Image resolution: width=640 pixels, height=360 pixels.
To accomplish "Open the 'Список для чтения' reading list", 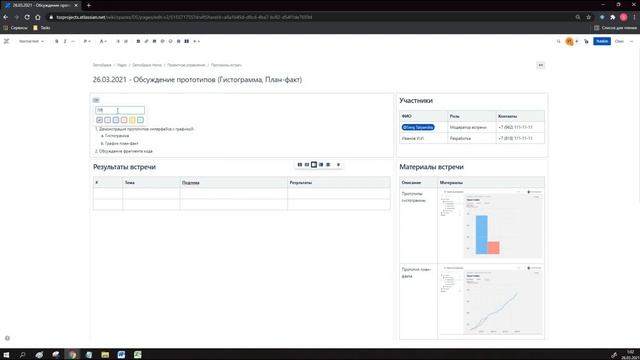I will (616, 28).
